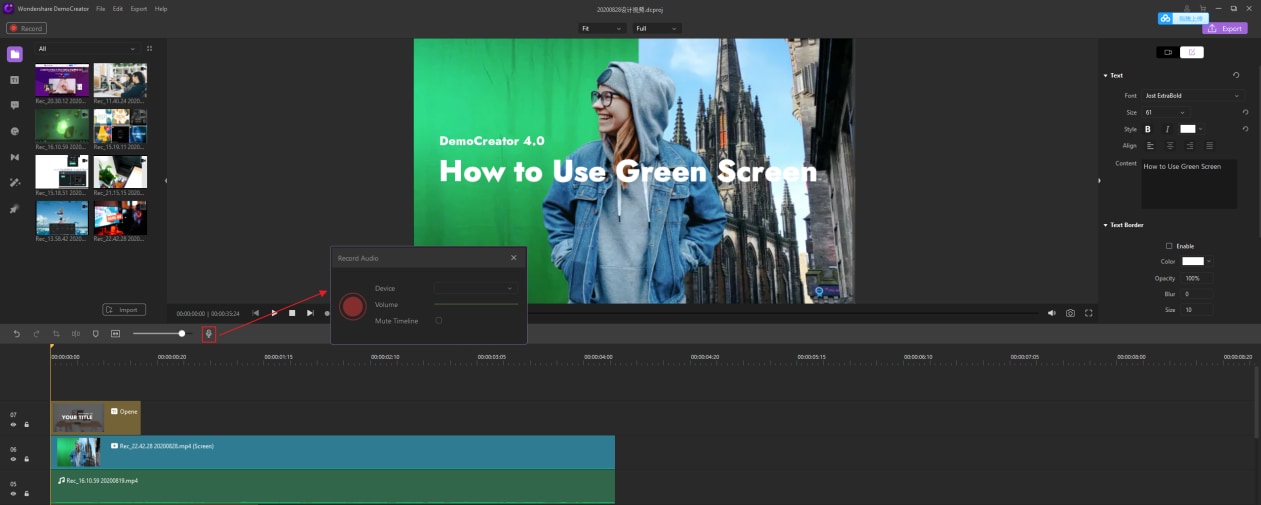Click the Record button
This screenshot has height=505, width=1261.
click(27, 28)
